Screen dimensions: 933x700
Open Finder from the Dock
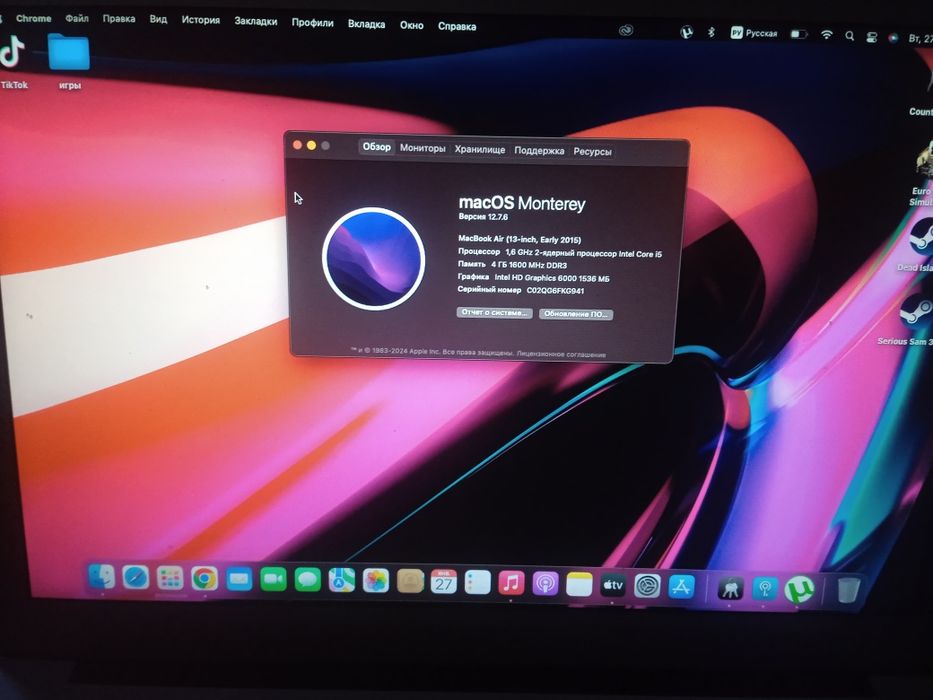[102, 576]
